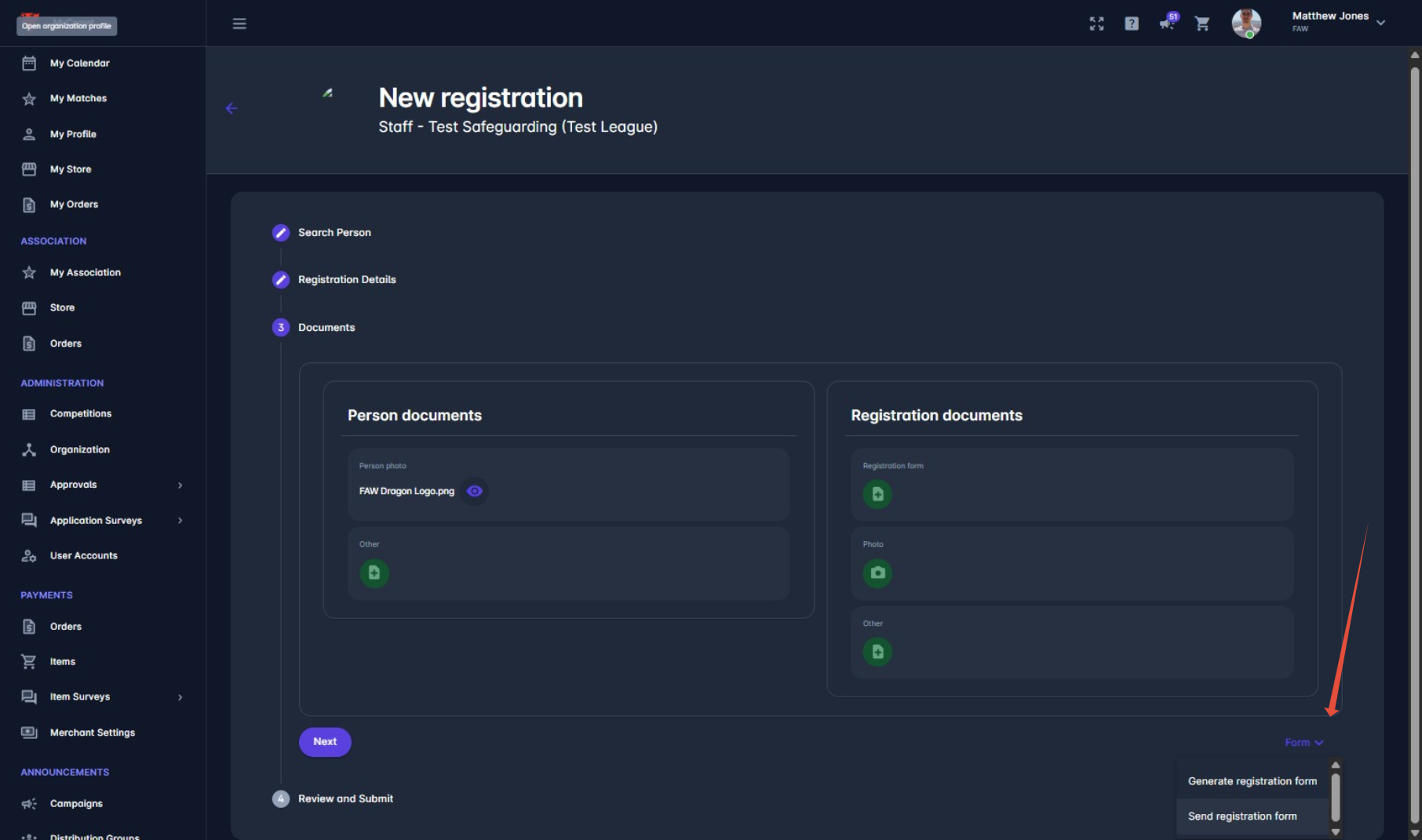The width and height of the screenshot is (1422, 840).
Task: Open the shopping cart
Action: click(1202, 24)
